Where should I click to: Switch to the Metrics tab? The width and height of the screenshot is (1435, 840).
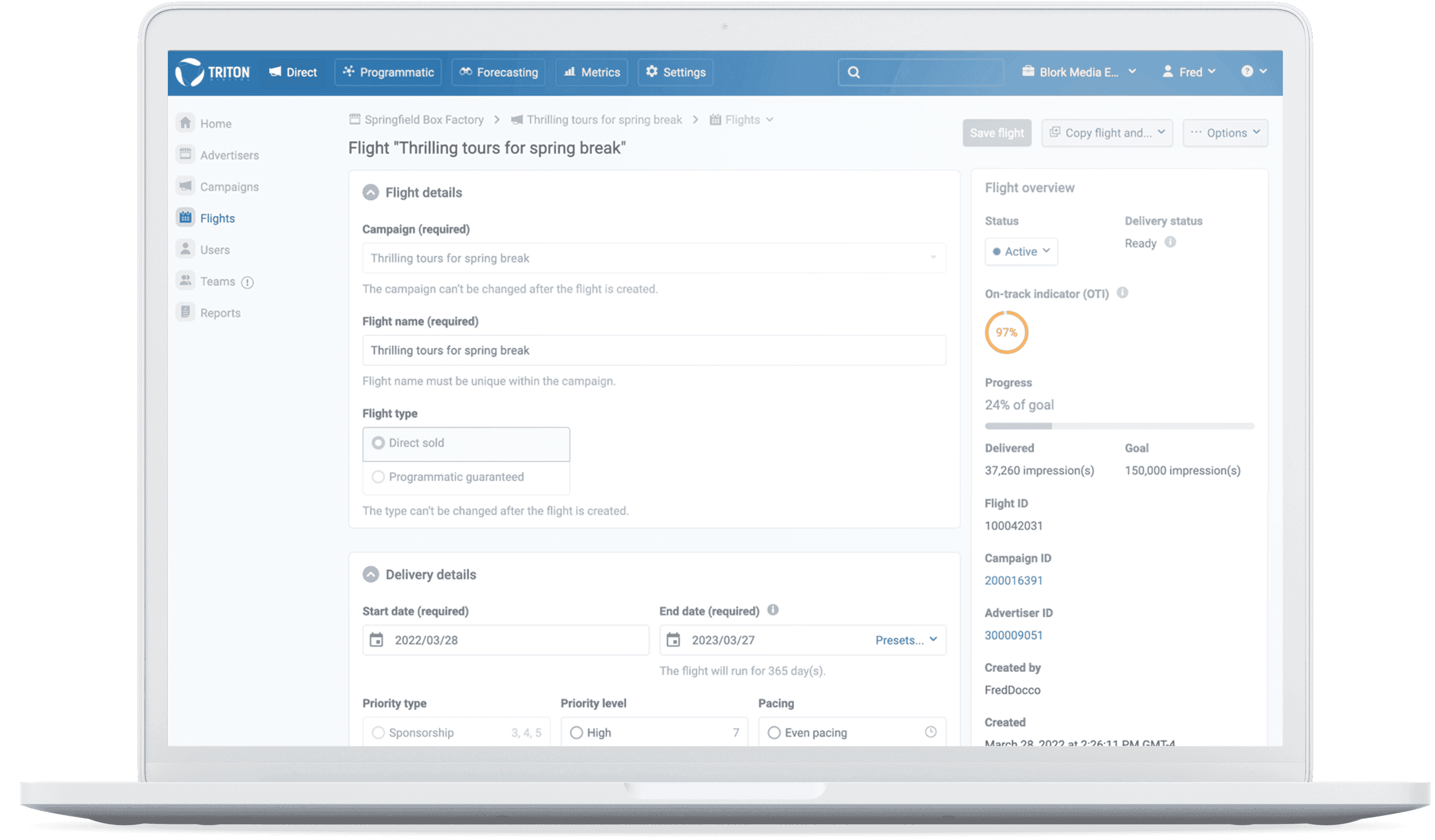591,72
